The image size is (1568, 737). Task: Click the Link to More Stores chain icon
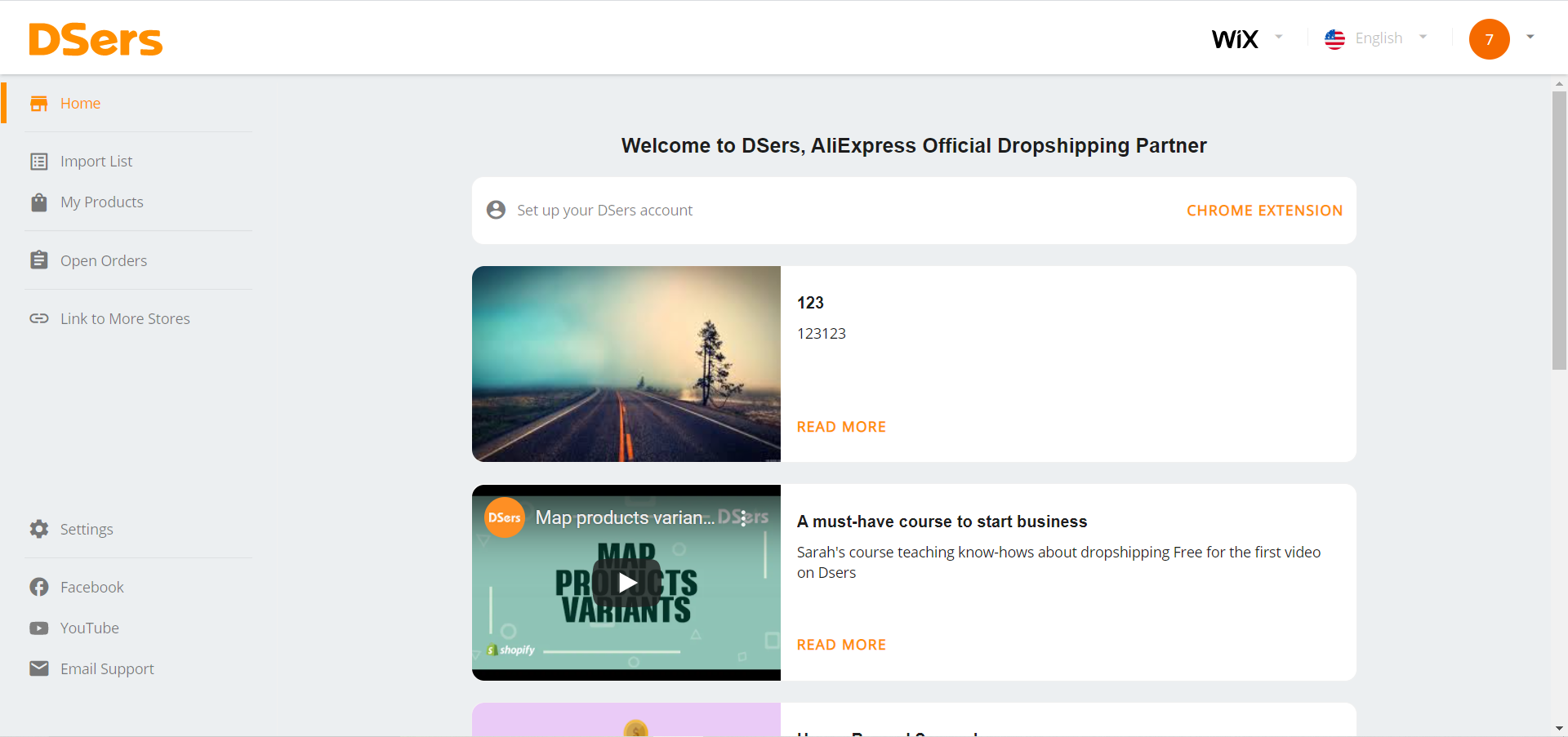click(x=38, y=318)
